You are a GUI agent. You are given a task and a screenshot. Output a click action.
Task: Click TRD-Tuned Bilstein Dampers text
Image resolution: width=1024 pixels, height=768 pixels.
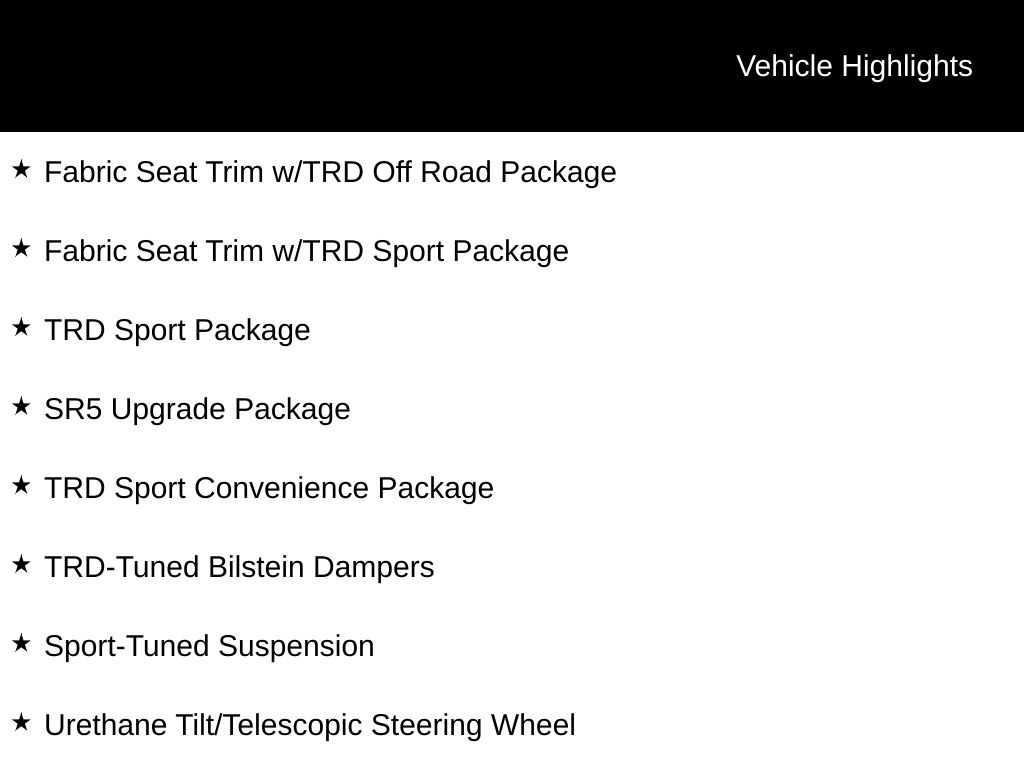pos(239,567)
